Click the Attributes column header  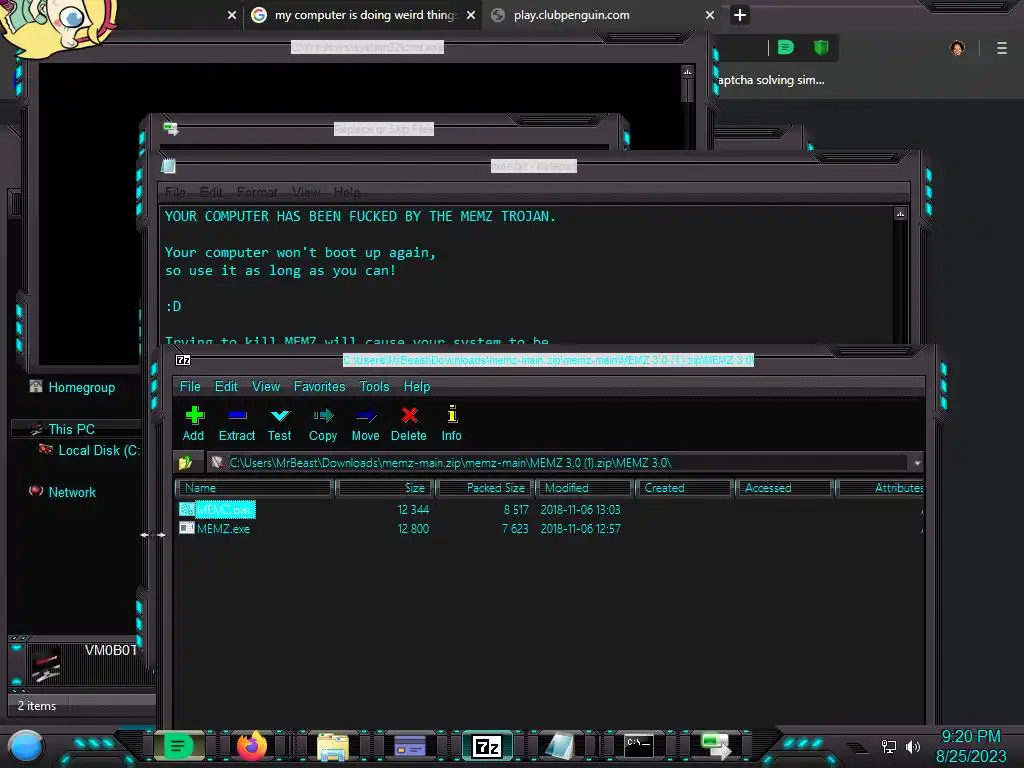click(x=881, y=488)
